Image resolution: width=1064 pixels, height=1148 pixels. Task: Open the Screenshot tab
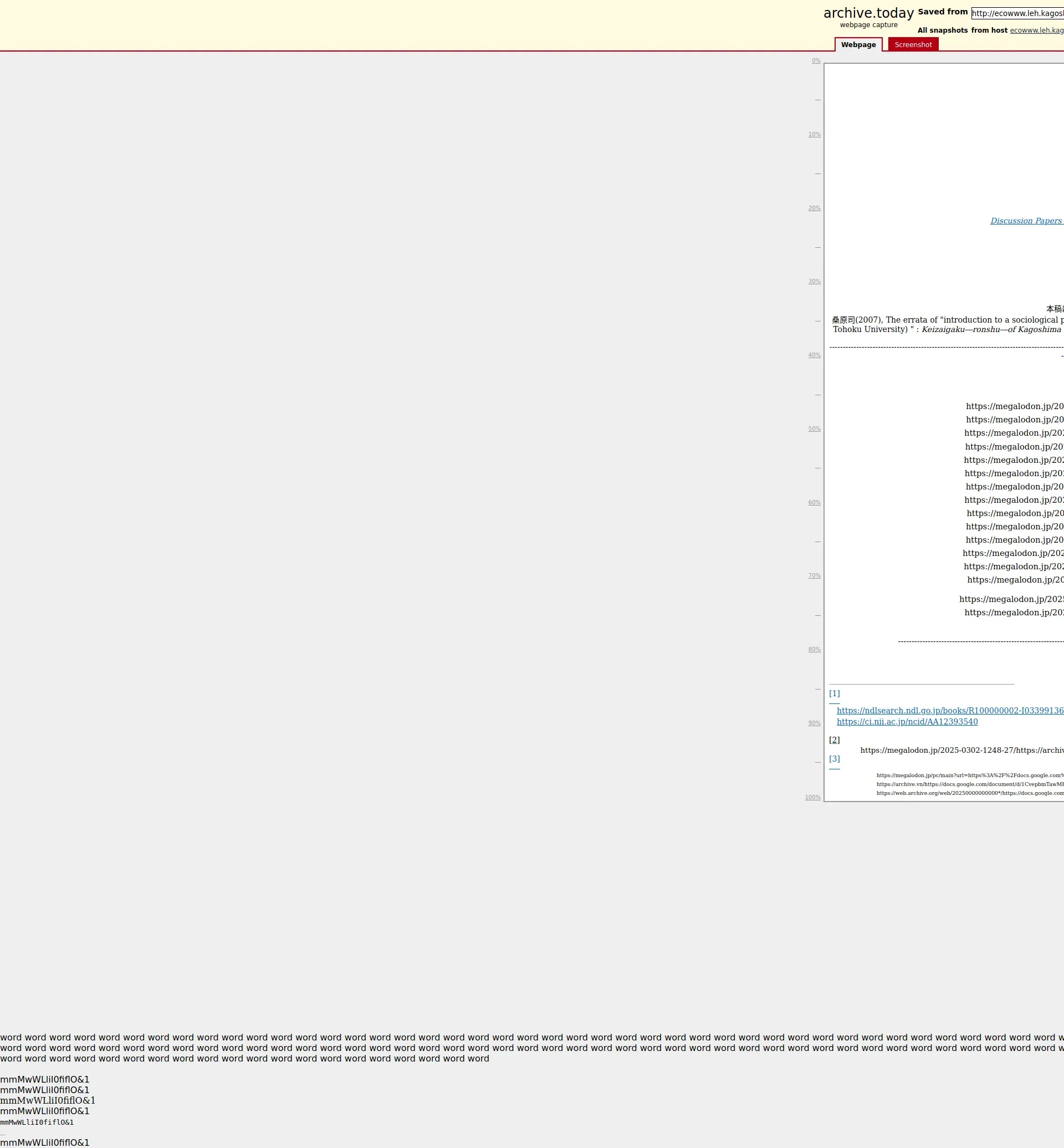pyautogui.click(x=913, y=45)
